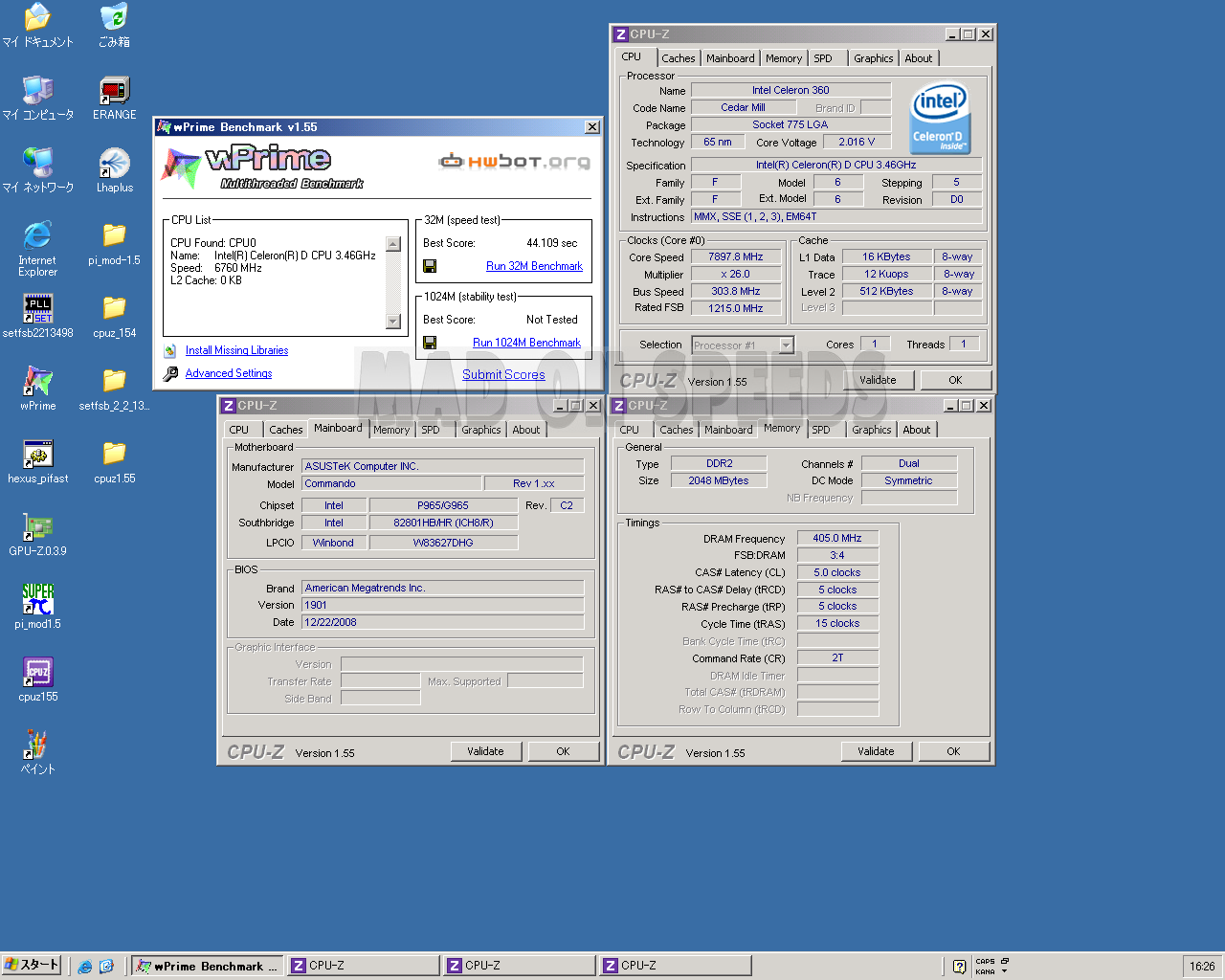Click the Advanced Settings wrench icon
The image size is (1225, 980).
170,374
